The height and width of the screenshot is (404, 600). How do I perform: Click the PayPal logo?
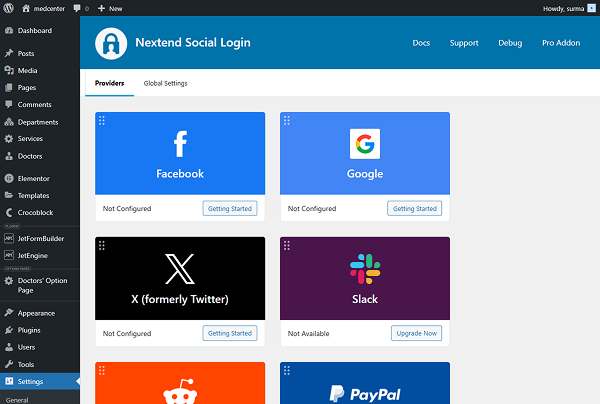365,394
